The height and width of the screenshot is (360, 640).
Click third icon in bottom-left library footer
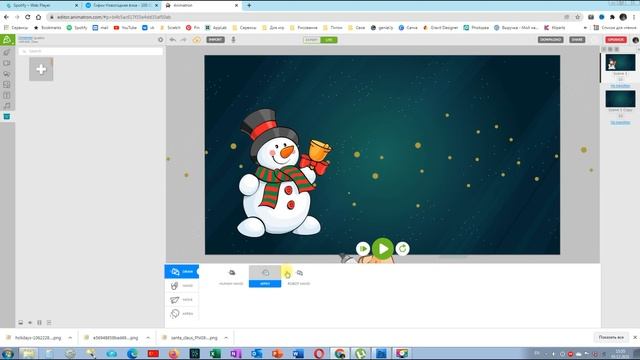click(x=40, y=322)
